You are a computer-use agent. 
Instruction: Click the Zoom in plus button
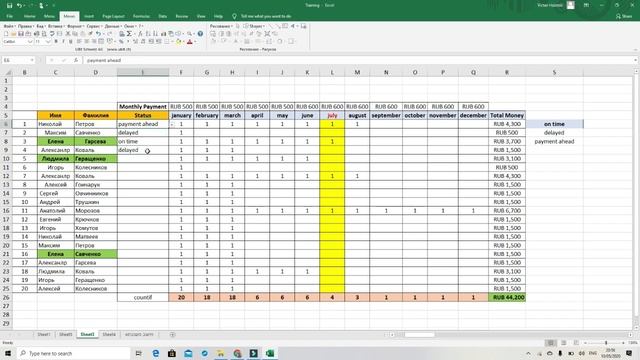point(623,343)
